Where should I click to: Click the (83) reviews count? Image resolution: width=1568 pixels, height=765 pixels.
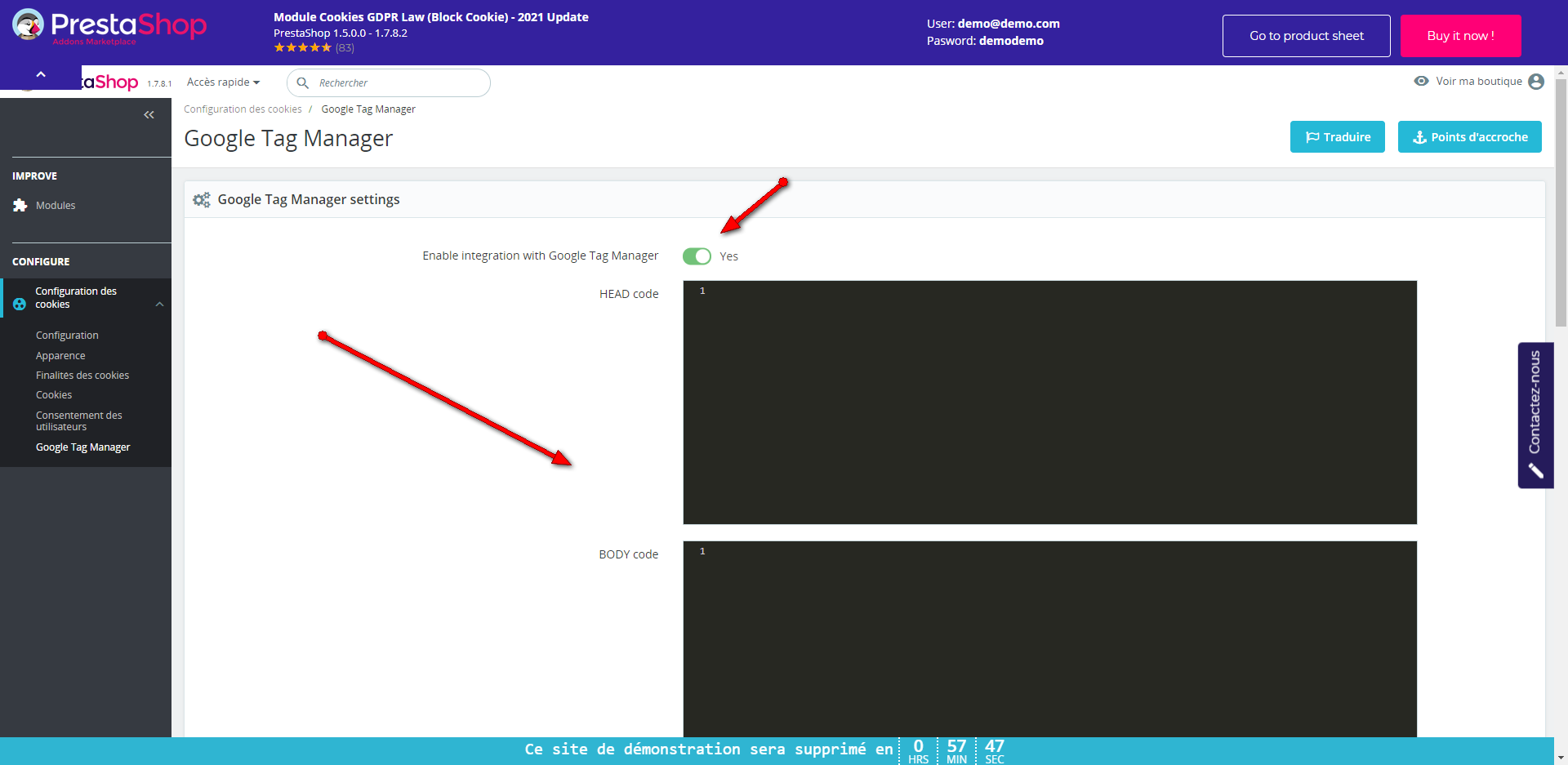[x=345, y=48]
